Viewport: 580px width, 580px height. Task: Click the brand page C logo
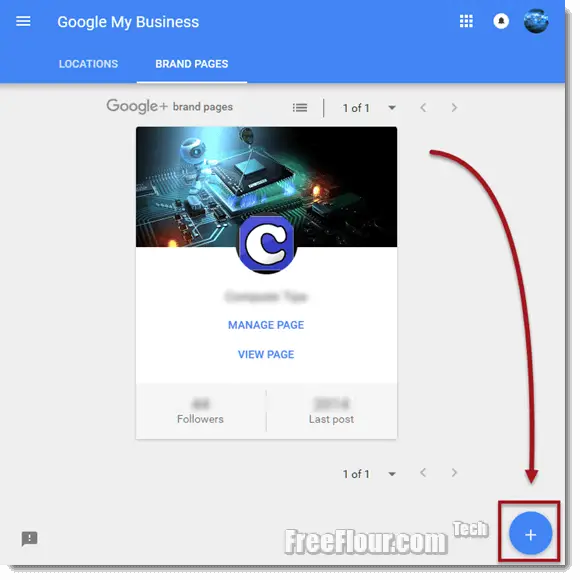click(x=266, y=243)
